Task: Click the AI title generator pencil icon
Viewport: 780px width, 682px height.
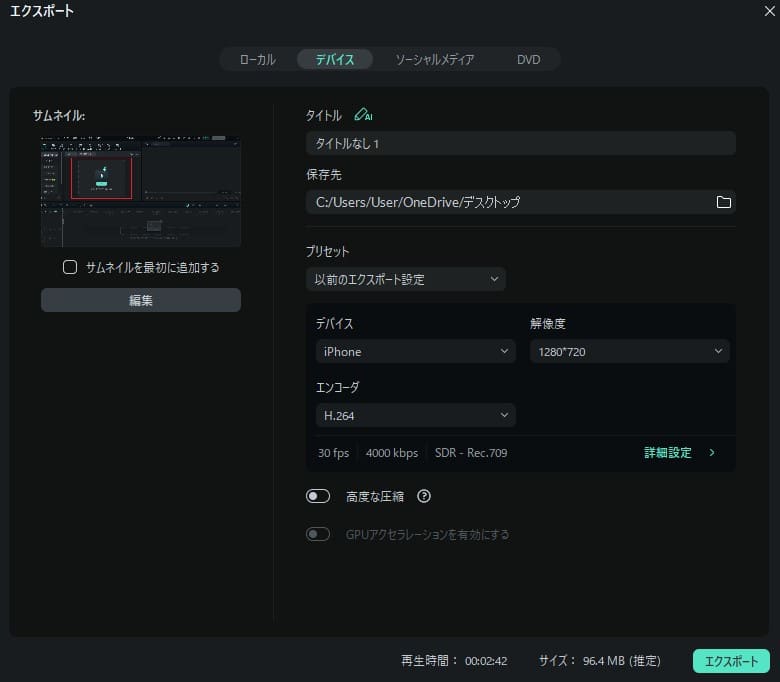Action: [363, 115]
